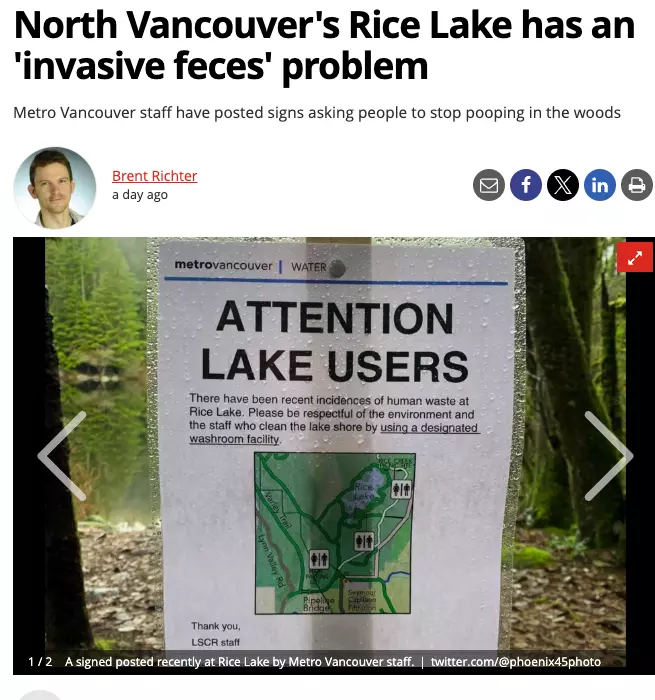
Task: Open Brent Richter author page
Action: click(154, 176)
